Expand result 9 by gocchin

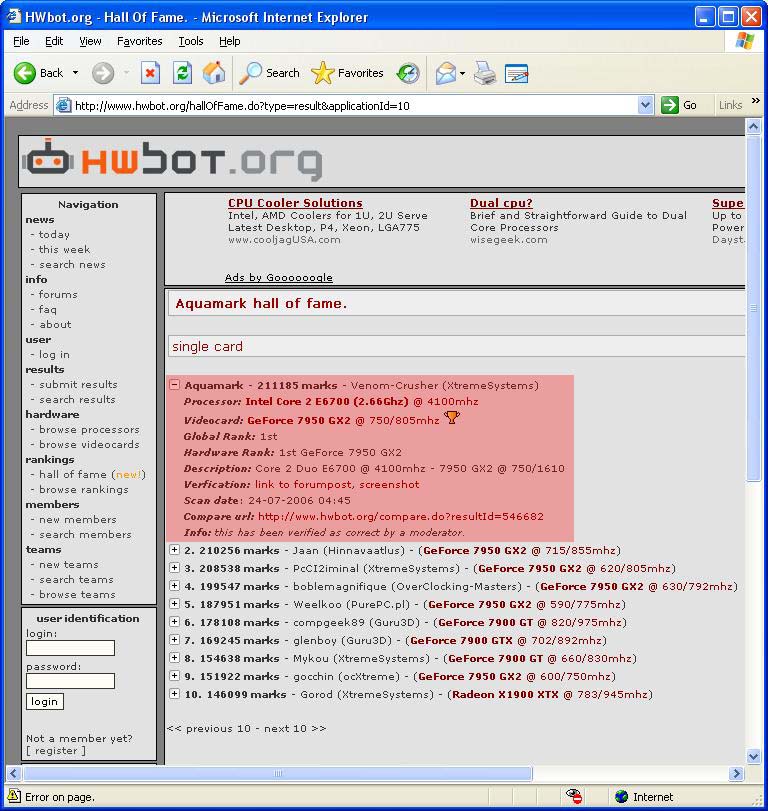click(x=174, y=675)
